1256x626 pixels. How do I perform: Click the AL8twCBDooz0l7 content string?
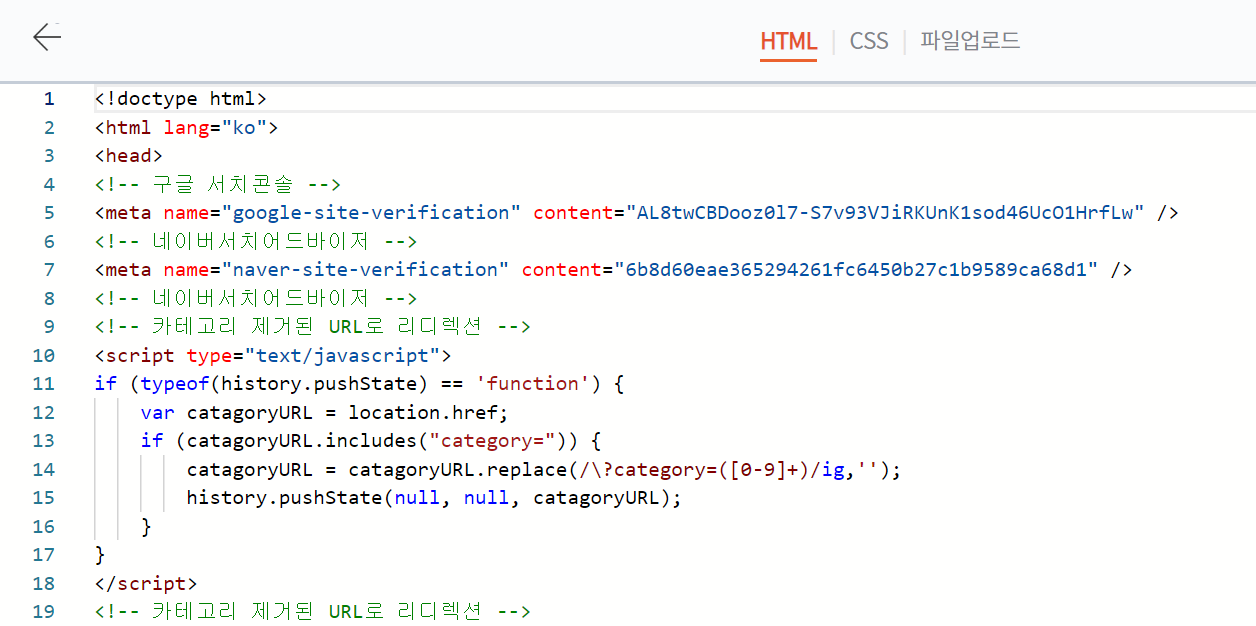coord(885,213)
